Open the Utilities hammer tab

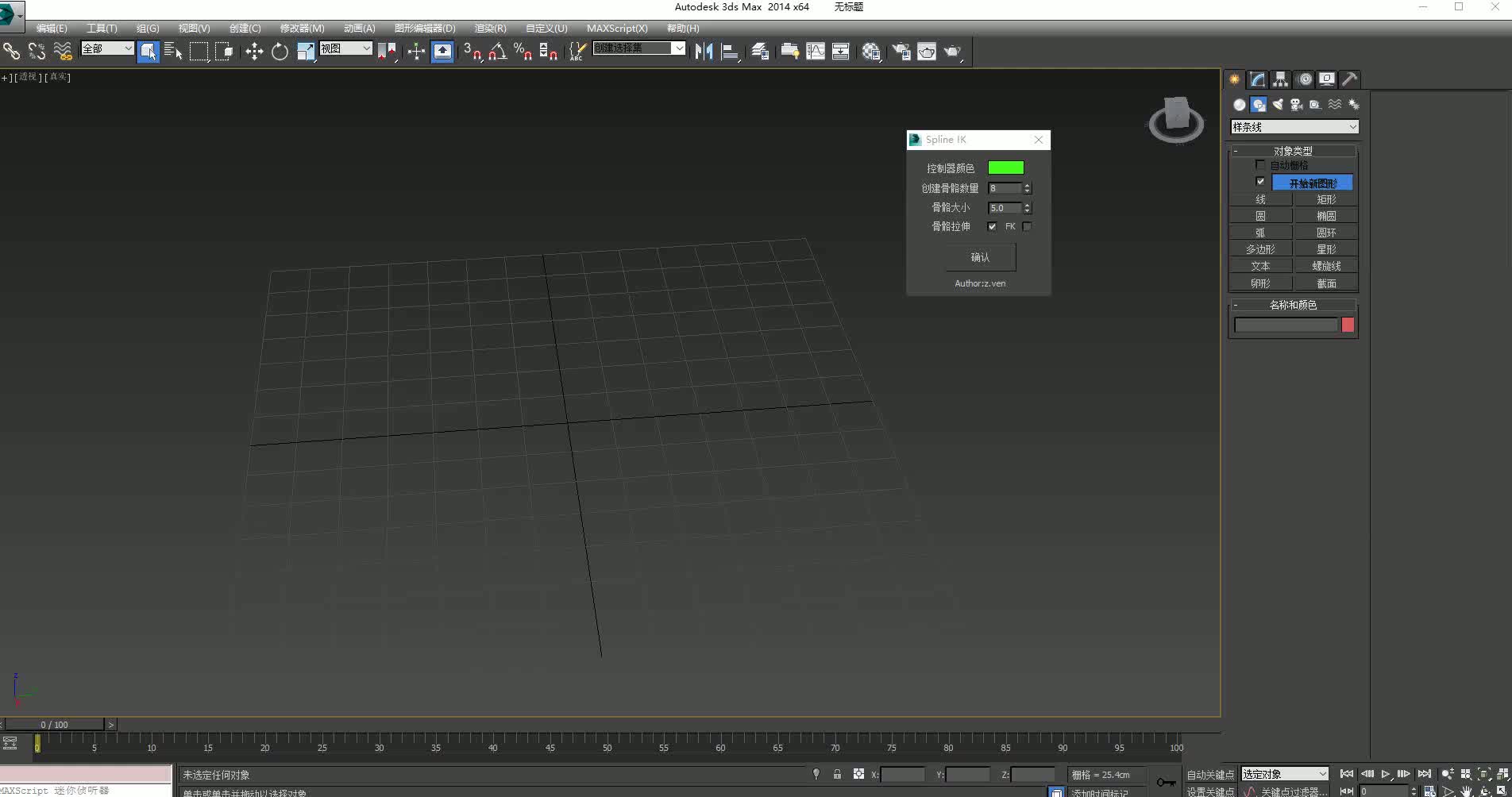(1350, 79)
